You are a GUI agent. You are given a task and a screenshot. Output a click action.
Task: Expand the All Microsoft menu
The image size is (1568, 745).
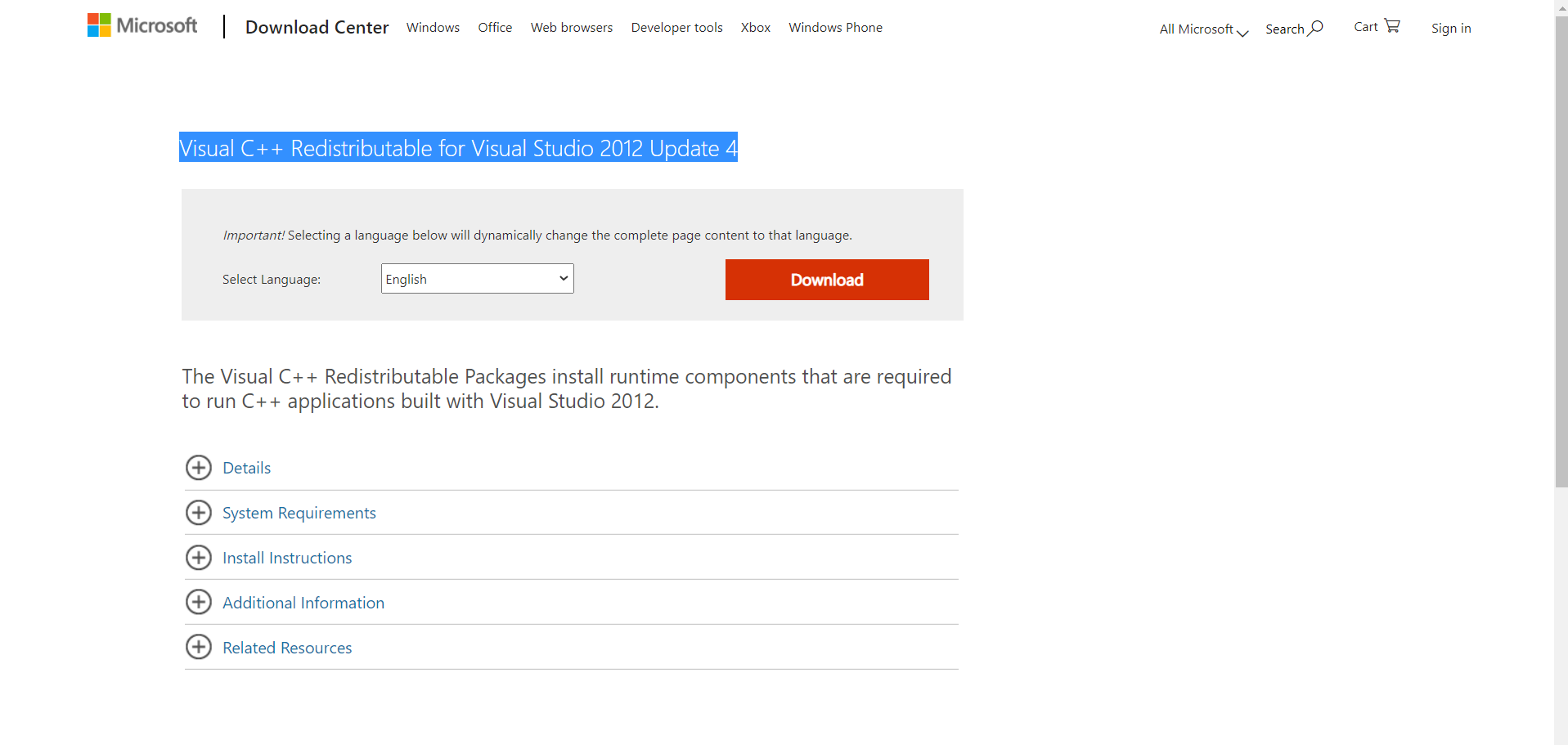click(1204, 29)
